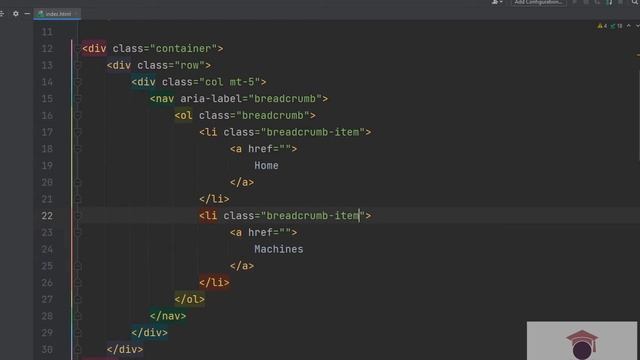Click the ol tag on line 16
The height and width of the screenshot is (360, 640).
click(x=183, y=116)
